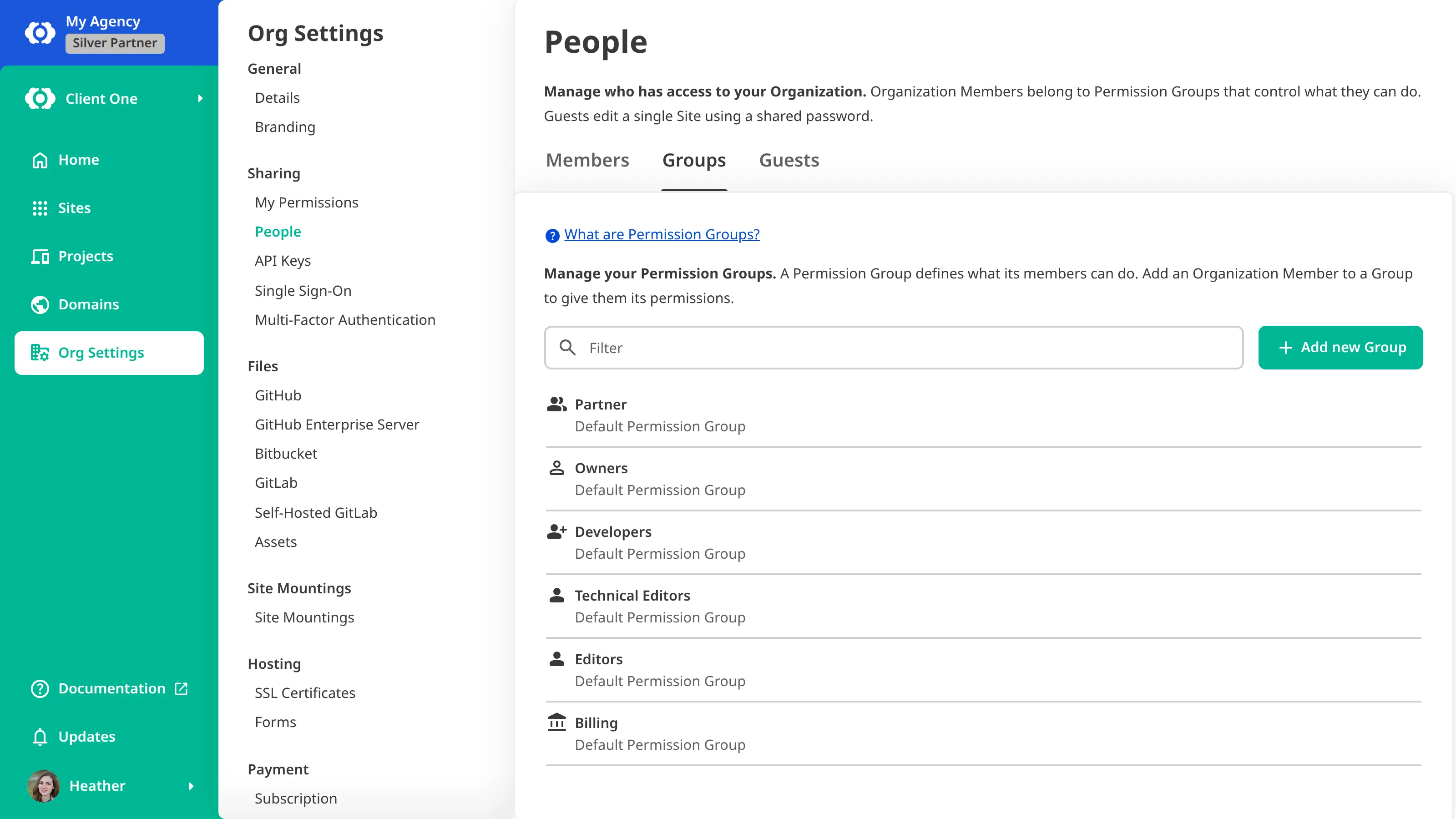Click the Developers group add-person icon
Image resolution: width=1456 pixels, height=819 pixels.
point(556,531)
